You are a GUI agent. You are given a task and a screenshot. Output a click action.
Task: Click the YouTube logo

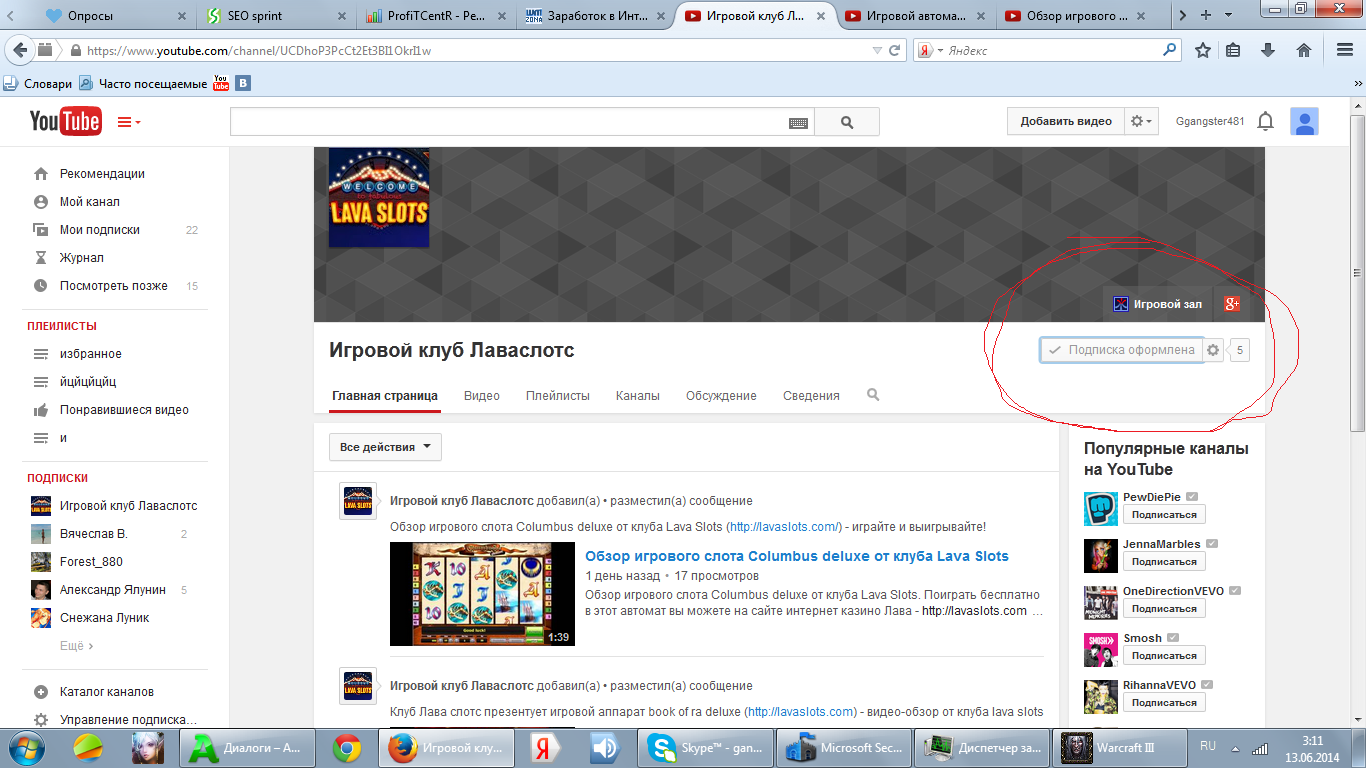pyautogui.click(x=65, y=121)
